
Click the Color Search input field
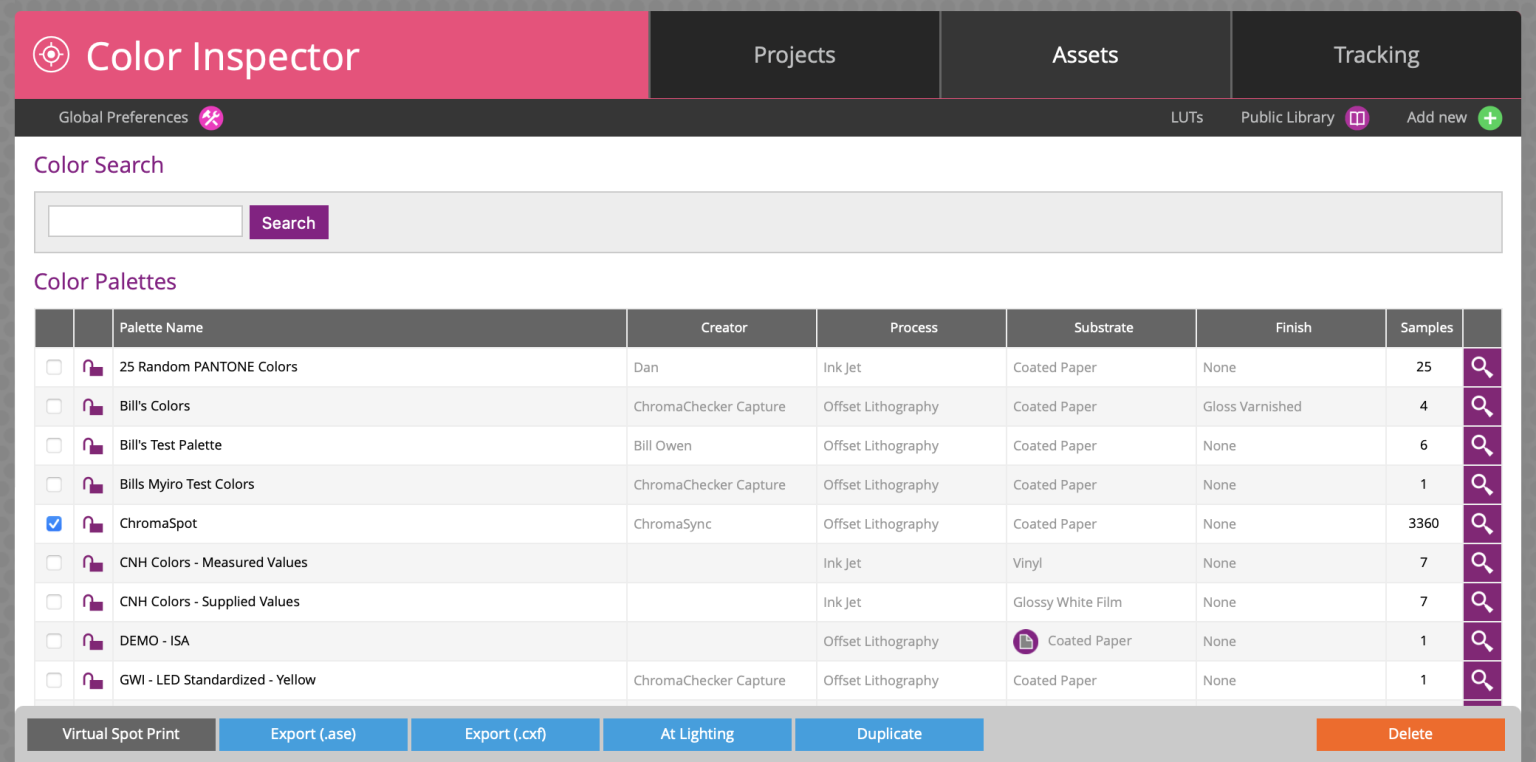[145, 222]
